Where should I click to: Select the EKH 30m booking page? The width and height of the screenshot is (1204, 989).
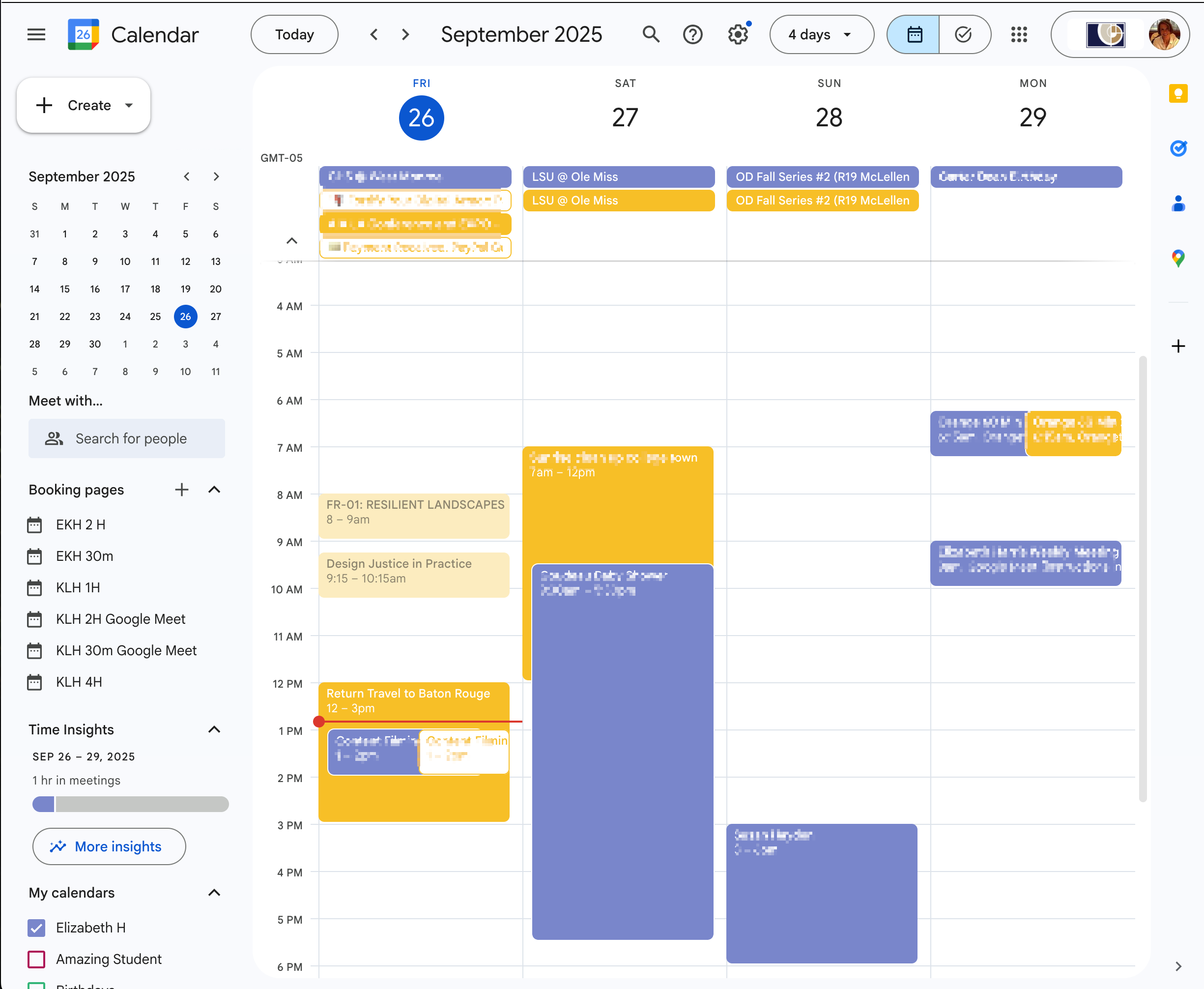[85, 556]
